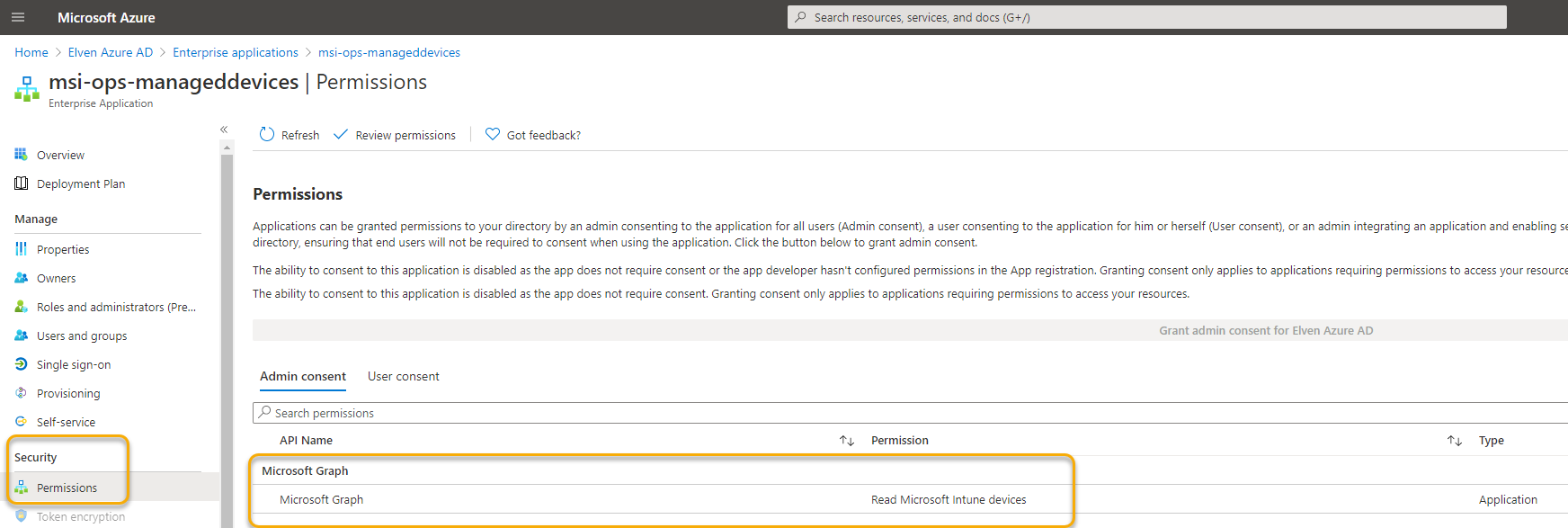Click the Provisioning icon
The height and width of the screenshot is (528, 1568).
click(21, 392)
